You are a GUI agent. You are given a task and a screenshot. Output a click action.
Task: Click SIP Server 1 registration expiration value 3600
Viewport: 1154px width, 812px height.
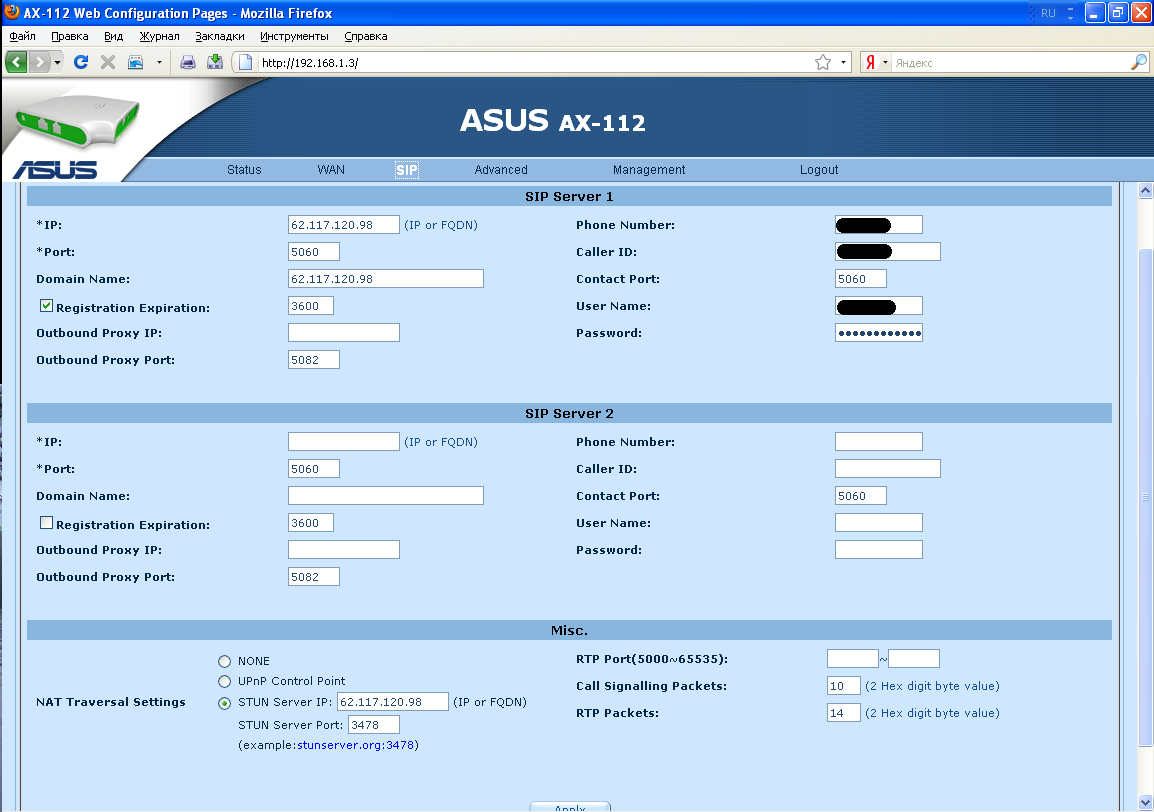point(311,306)
